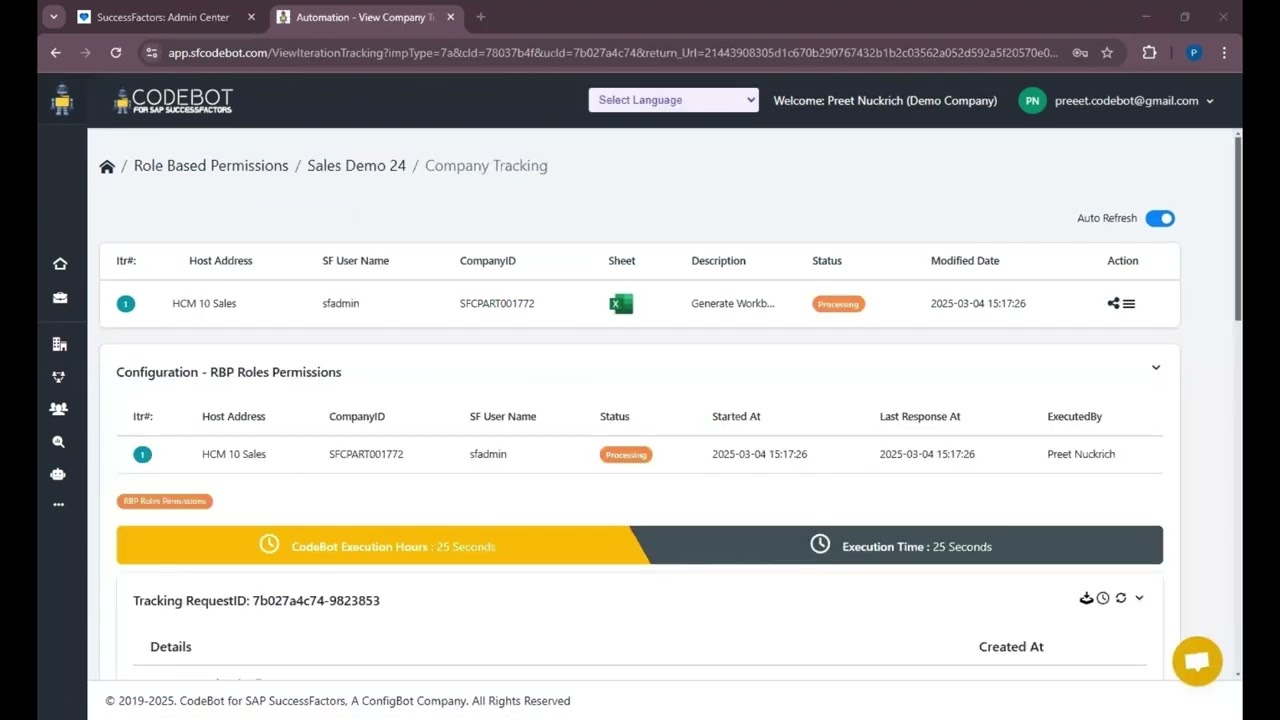Toggle the Auto Refresh switch

point(1160,218)
